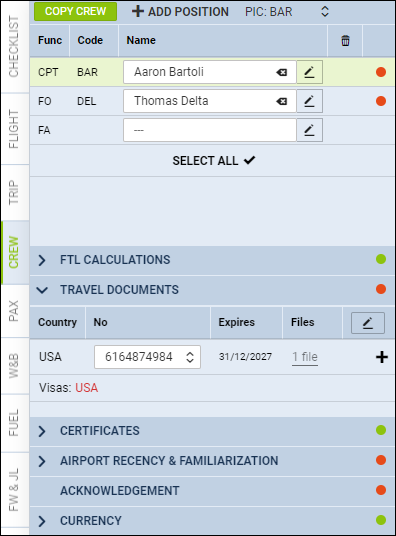396x536 pixels.
Task: Click ADD POSITION plus button
Action: (180, 12)
